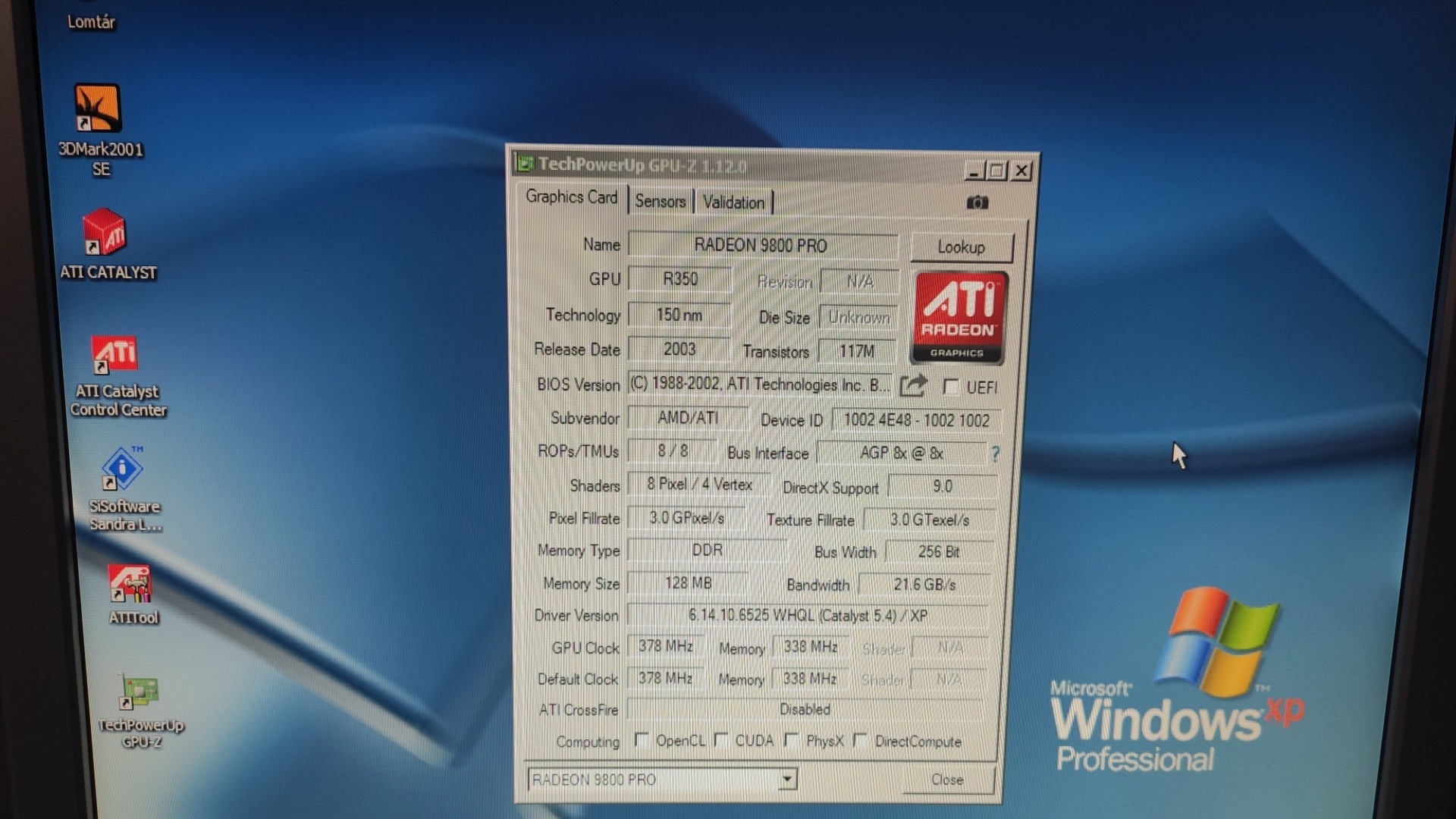Image resolution: width=1456 pixels, height=819 pixels.
Task: Switch to the Sensors tab
Action: tap(660, 202)
